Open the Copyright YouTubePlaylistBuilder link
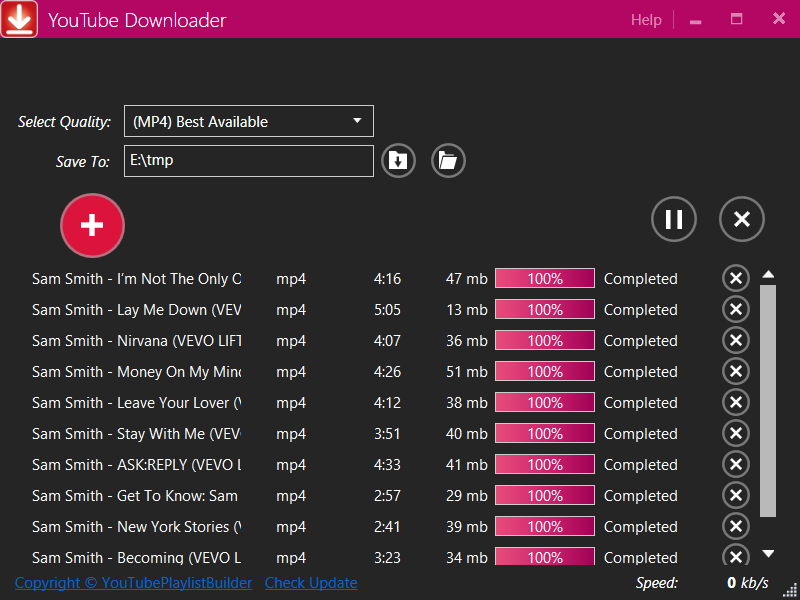The width and height of the screenshot is (800, 600). pyautogui.click(x=133, y=583)
